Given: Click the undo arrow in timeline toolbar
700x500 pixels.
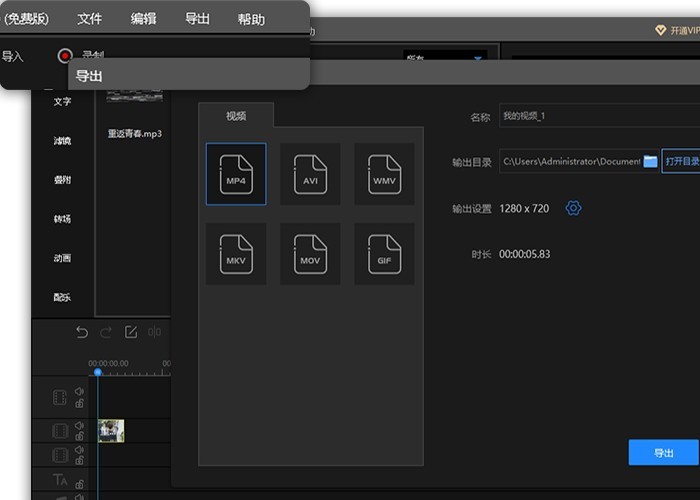Looking at the screenshot, I should pos(82,333).
